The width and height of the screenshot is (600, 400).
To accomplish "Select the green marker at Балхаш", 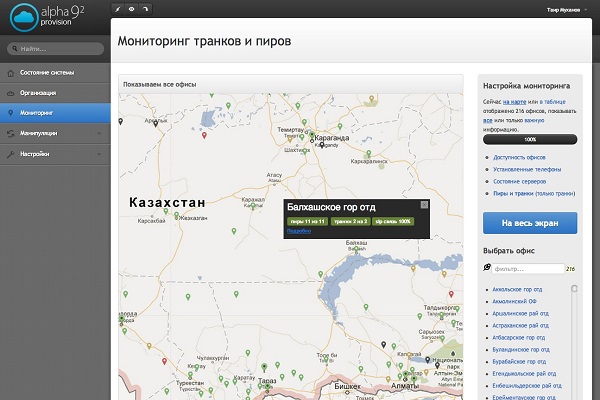I will [356, 250].
